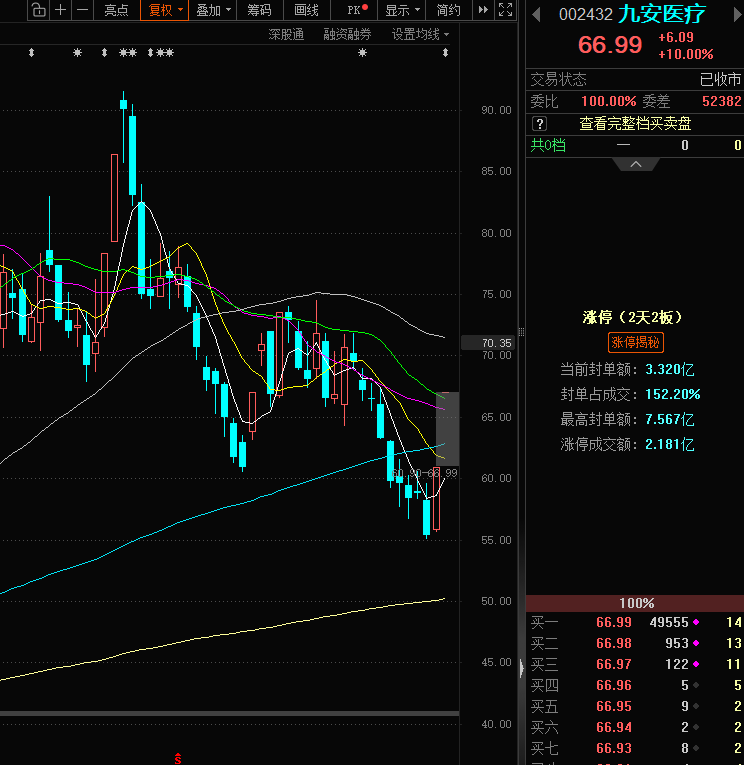This screenshot has width=744, height=765.
Task: Click 封单占成交 value 152.20%
Action: 672,394
